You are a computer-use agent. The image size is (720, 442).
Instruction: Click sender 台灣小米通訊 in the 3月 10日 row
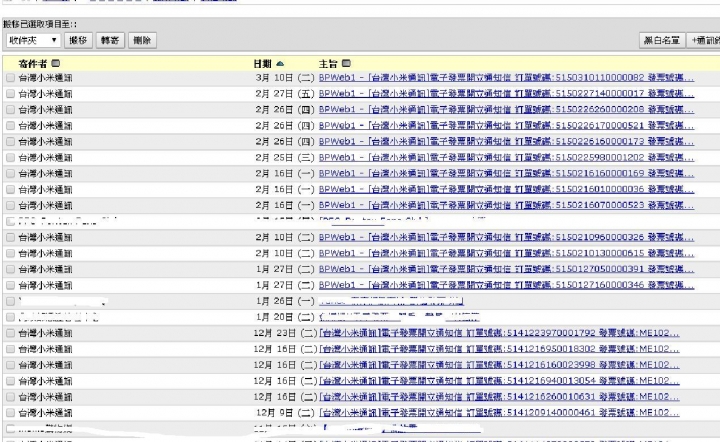(45, 78)
